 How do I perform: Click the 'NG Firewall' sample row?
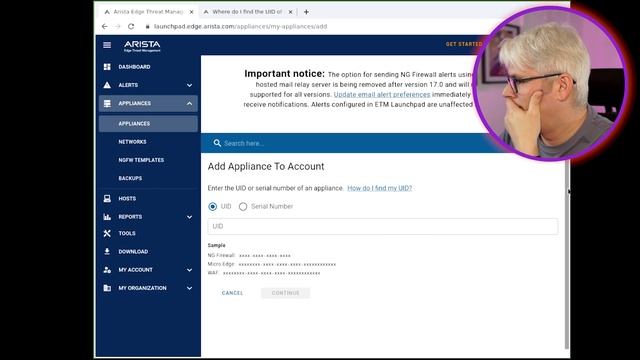coord(249,256)
